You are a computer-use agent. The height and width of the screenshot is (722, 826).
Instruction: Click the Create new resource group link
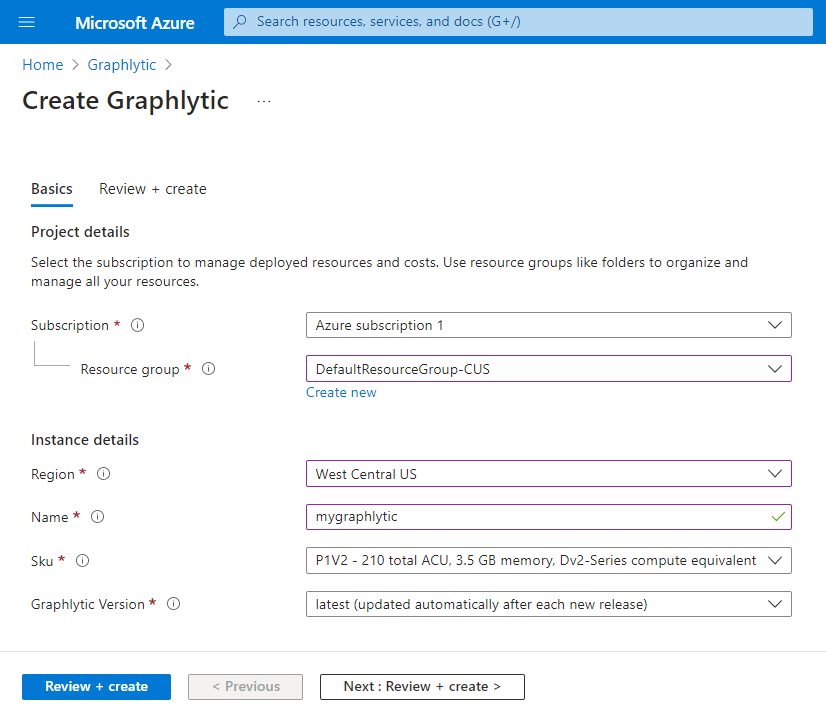tap(341, 393)
